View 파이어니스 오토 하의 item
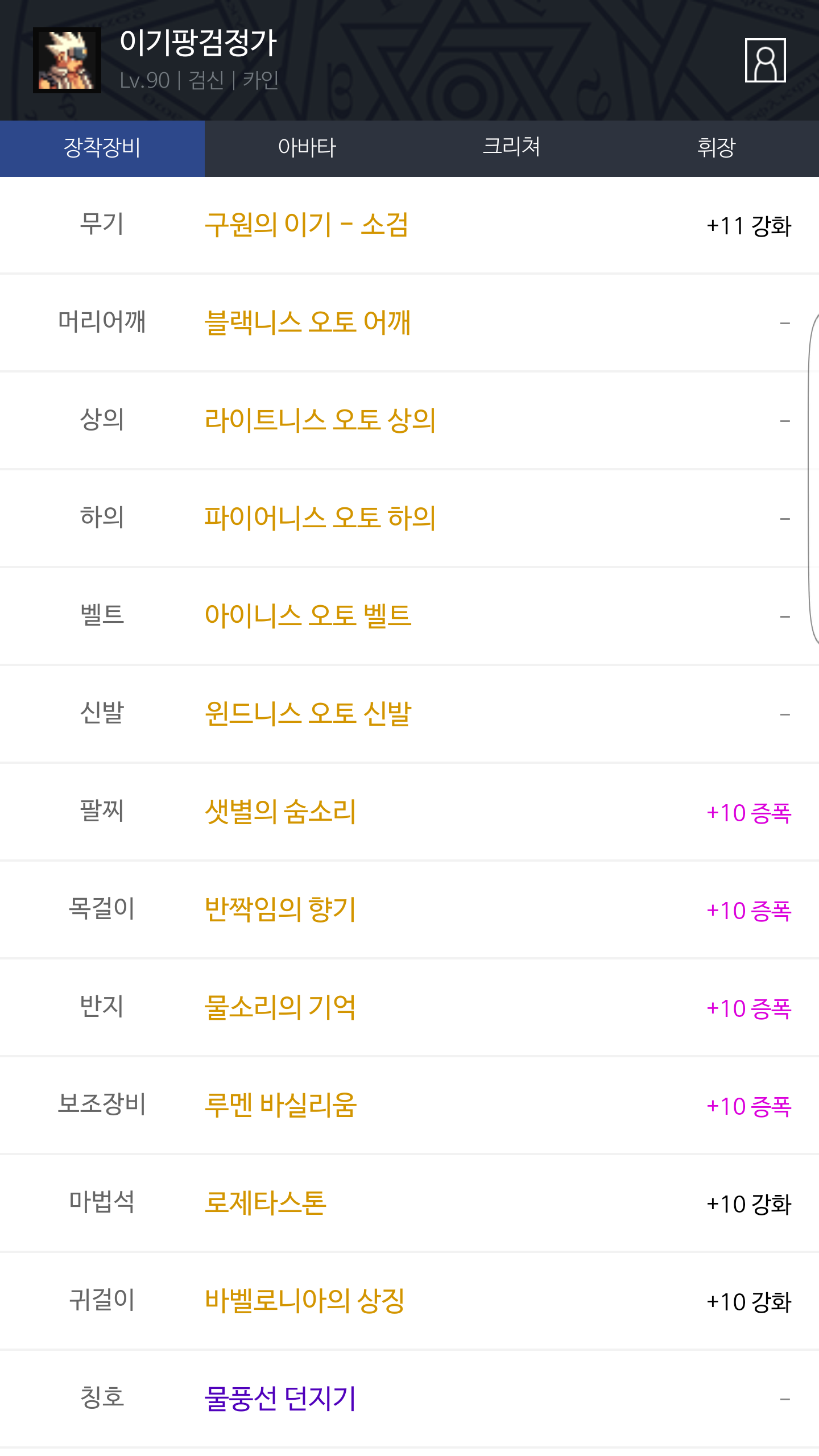The height and width of the screenshot is (1456, 819). coord(320,518)
